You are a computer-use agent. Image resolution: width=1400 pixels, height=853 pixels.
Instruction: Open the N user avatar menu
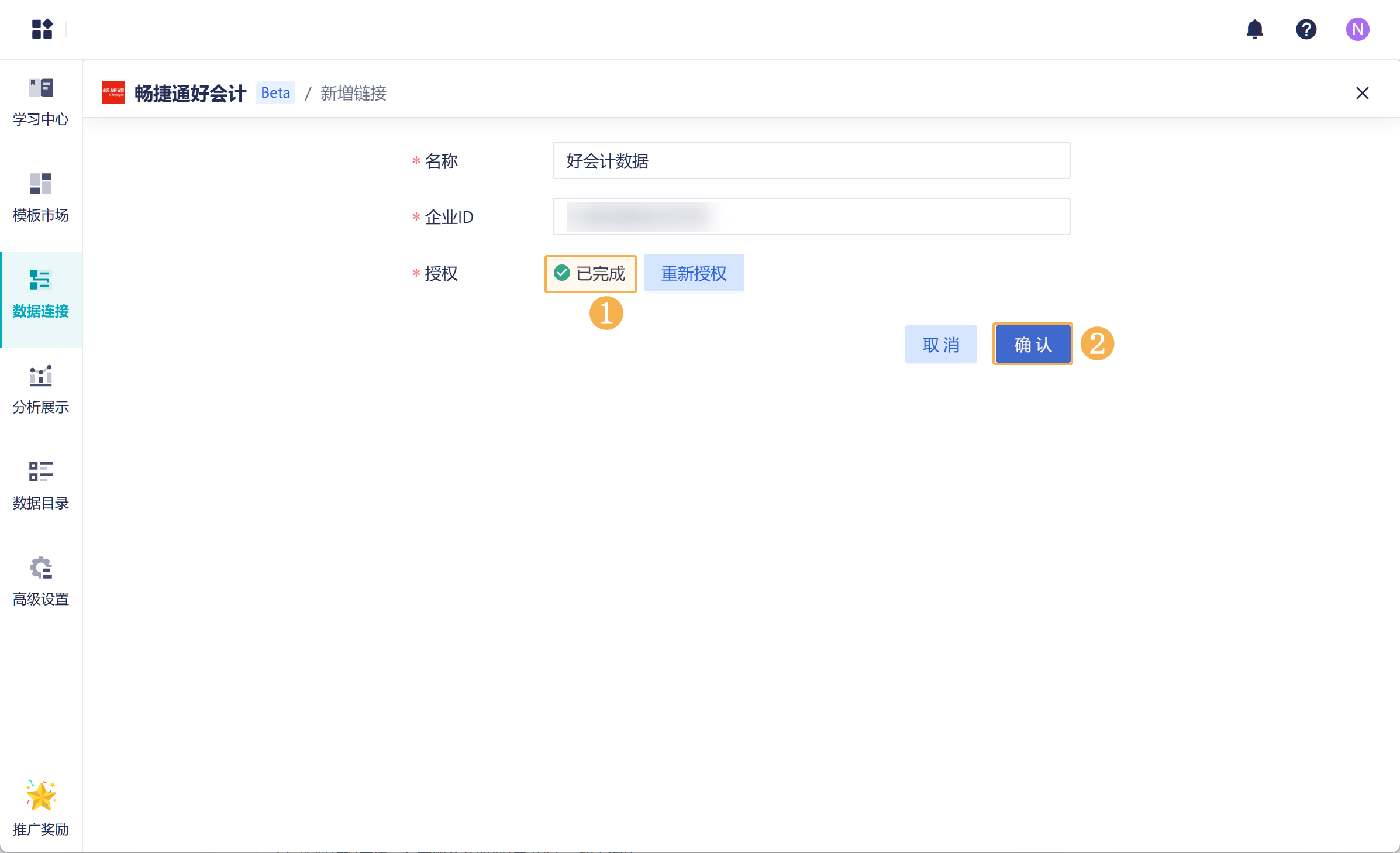1357,29
